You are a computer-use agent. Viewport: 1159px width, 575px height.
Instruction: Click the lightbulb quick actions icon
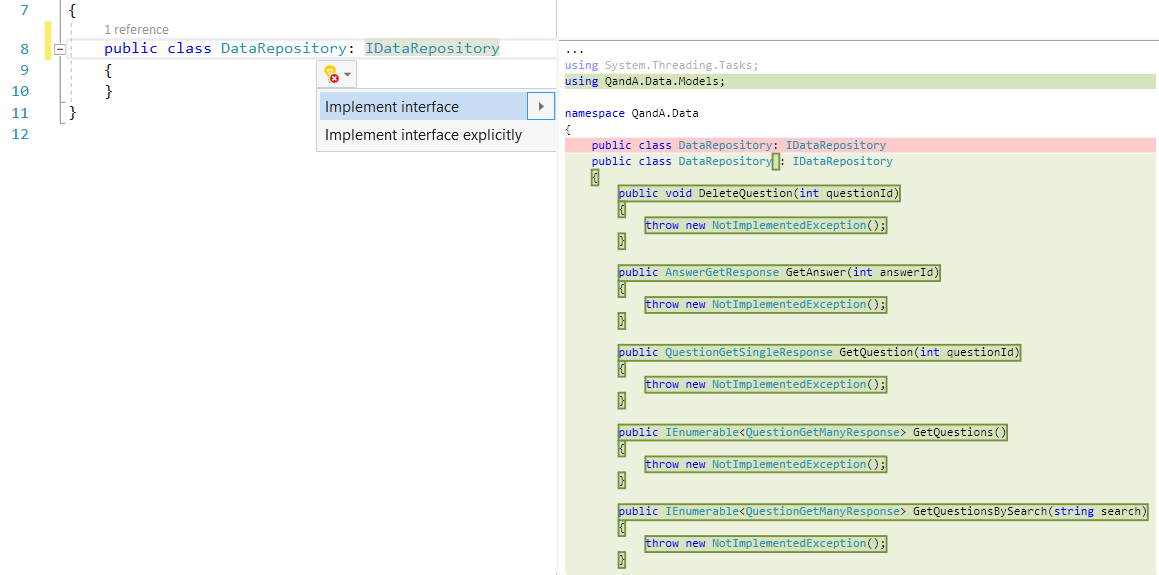(330, 74)
